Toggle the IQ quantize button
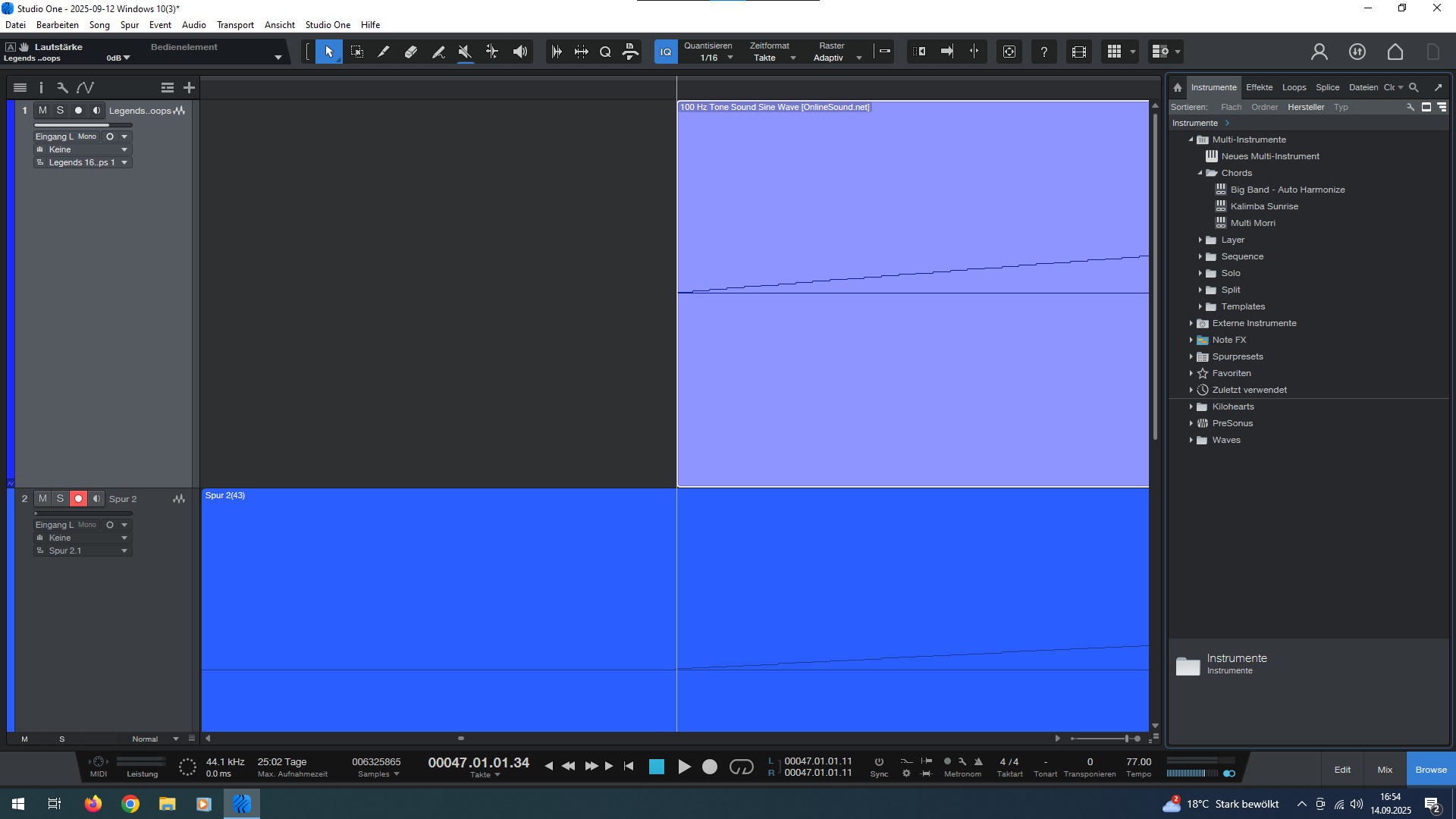Image resolution: width=1456 pixels, height=819 pixels. [x=665, y=52]
